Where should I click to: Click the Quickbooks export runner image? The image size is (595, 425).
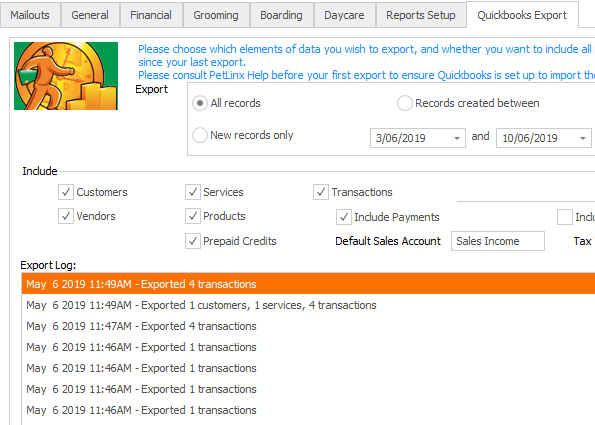pyautogui.click(x=66, y=76)
